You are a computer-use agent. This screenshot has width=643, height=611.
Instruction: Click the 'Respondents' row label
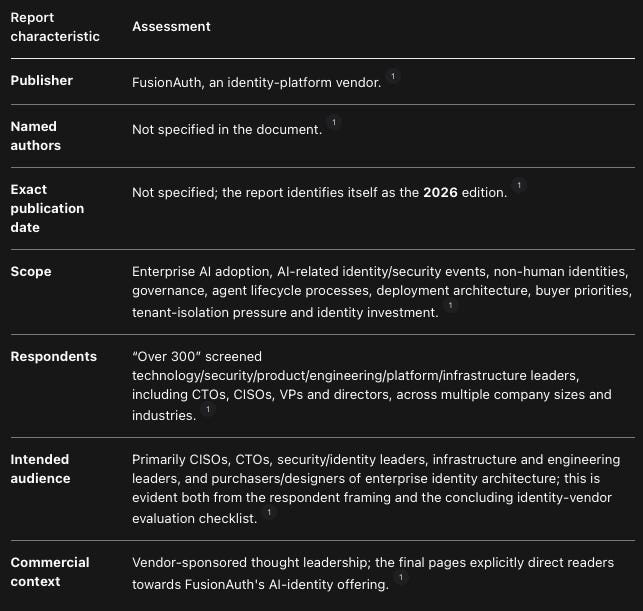pyautogui.click(x=54, y=356)
